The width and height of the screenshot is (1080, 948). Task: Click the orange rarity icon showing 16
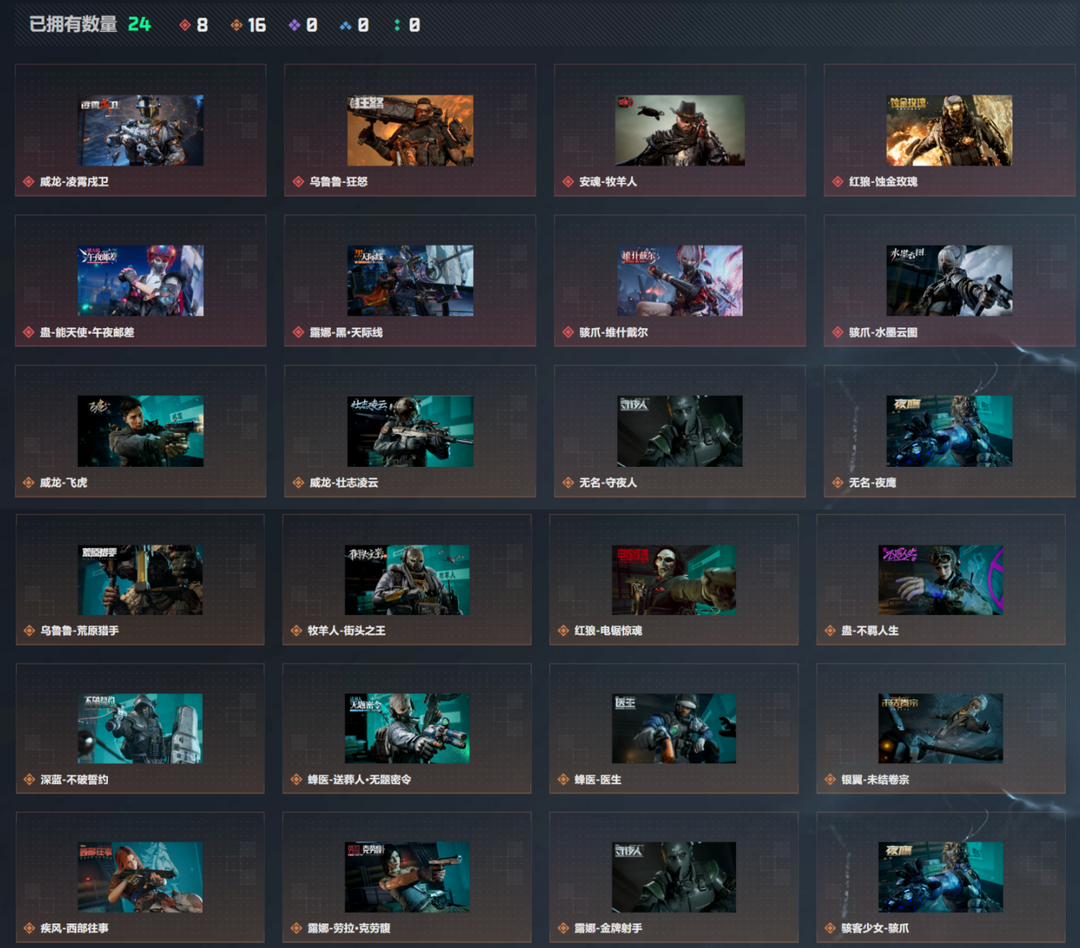(x=236, y=25)
